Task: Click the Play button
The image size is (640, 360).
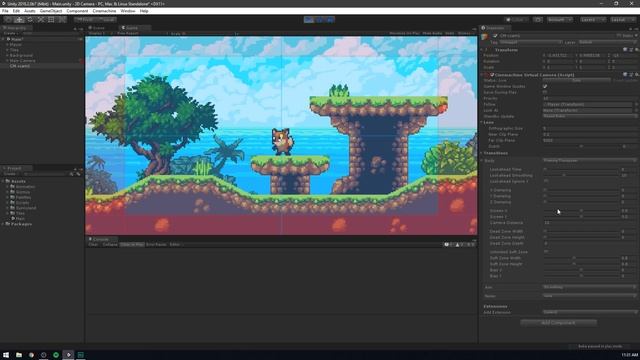Action: click(x=309, y=20)
